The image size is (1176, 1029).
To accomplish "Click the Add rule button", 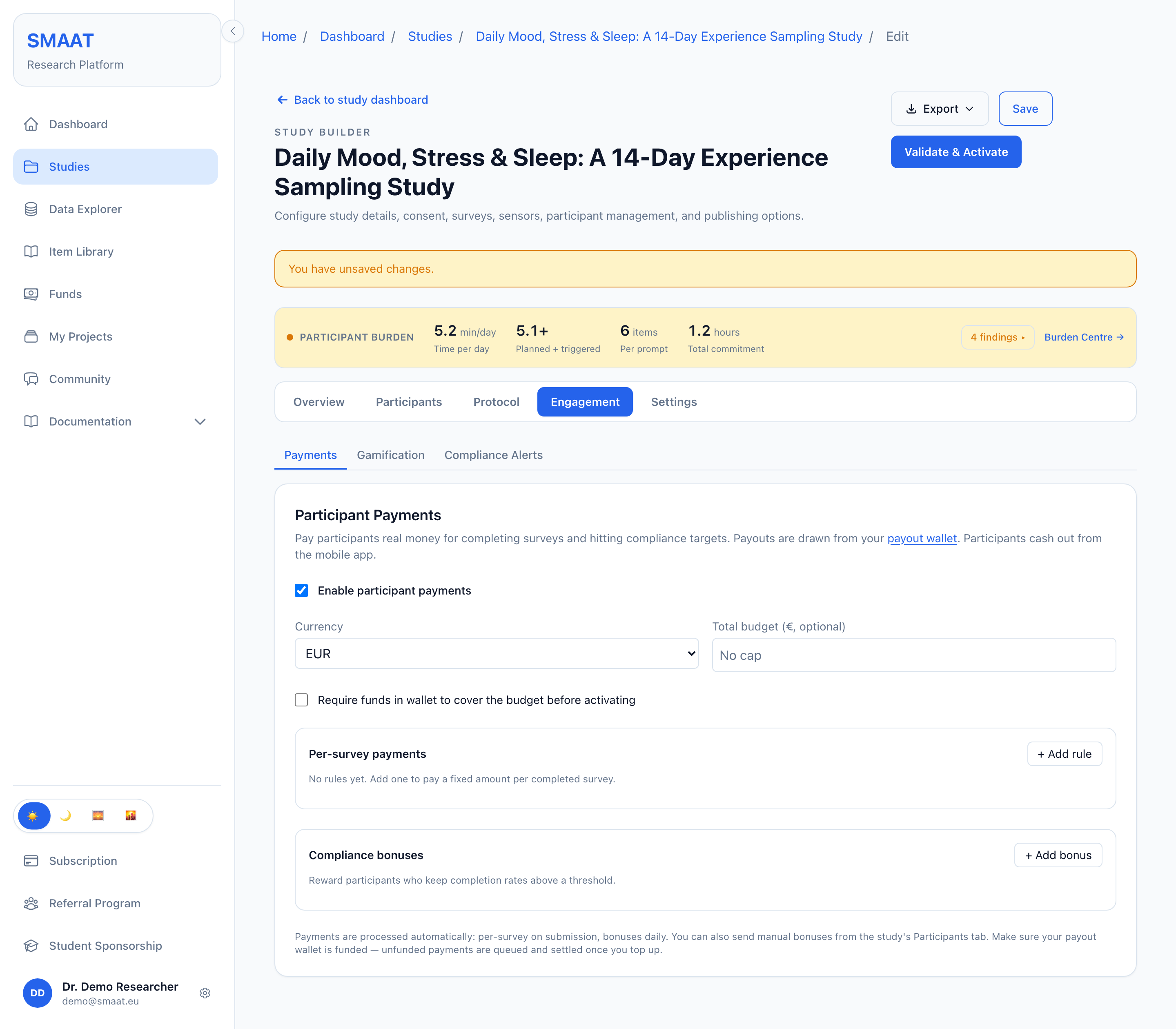I will [1065, 754].
